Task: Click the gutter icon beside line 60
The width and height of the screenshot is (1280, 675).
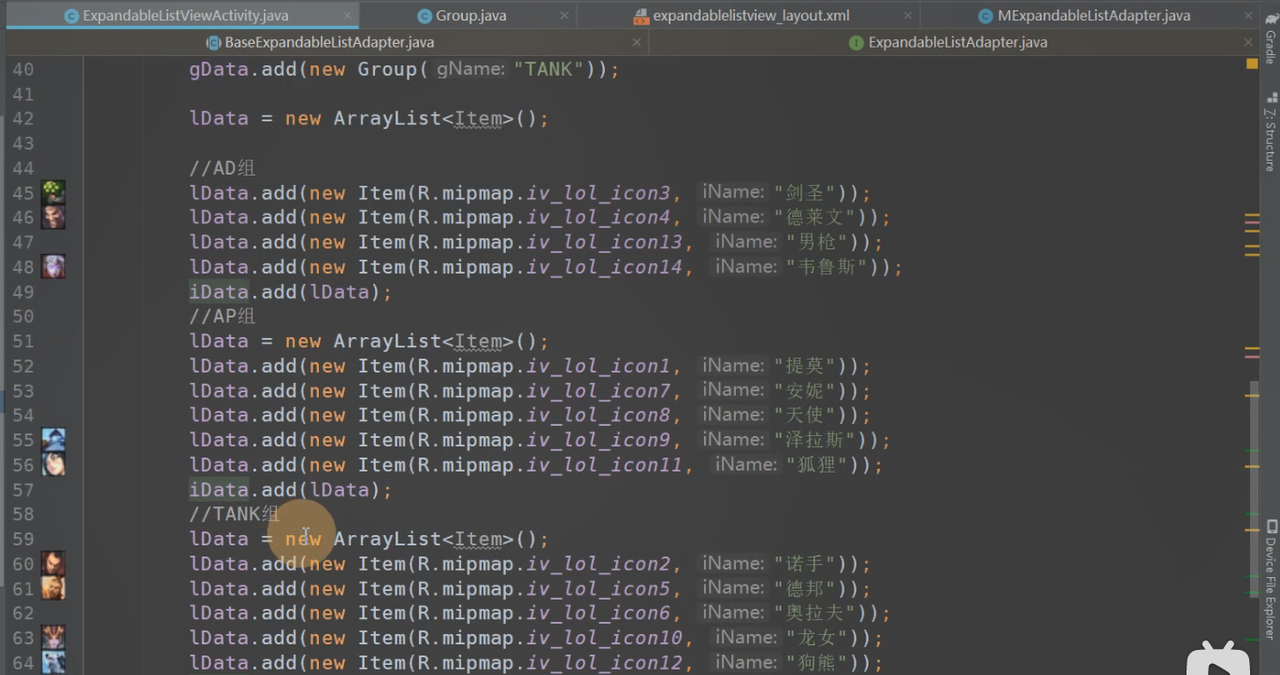Action: pyautogui.click(x=53, y=564)
